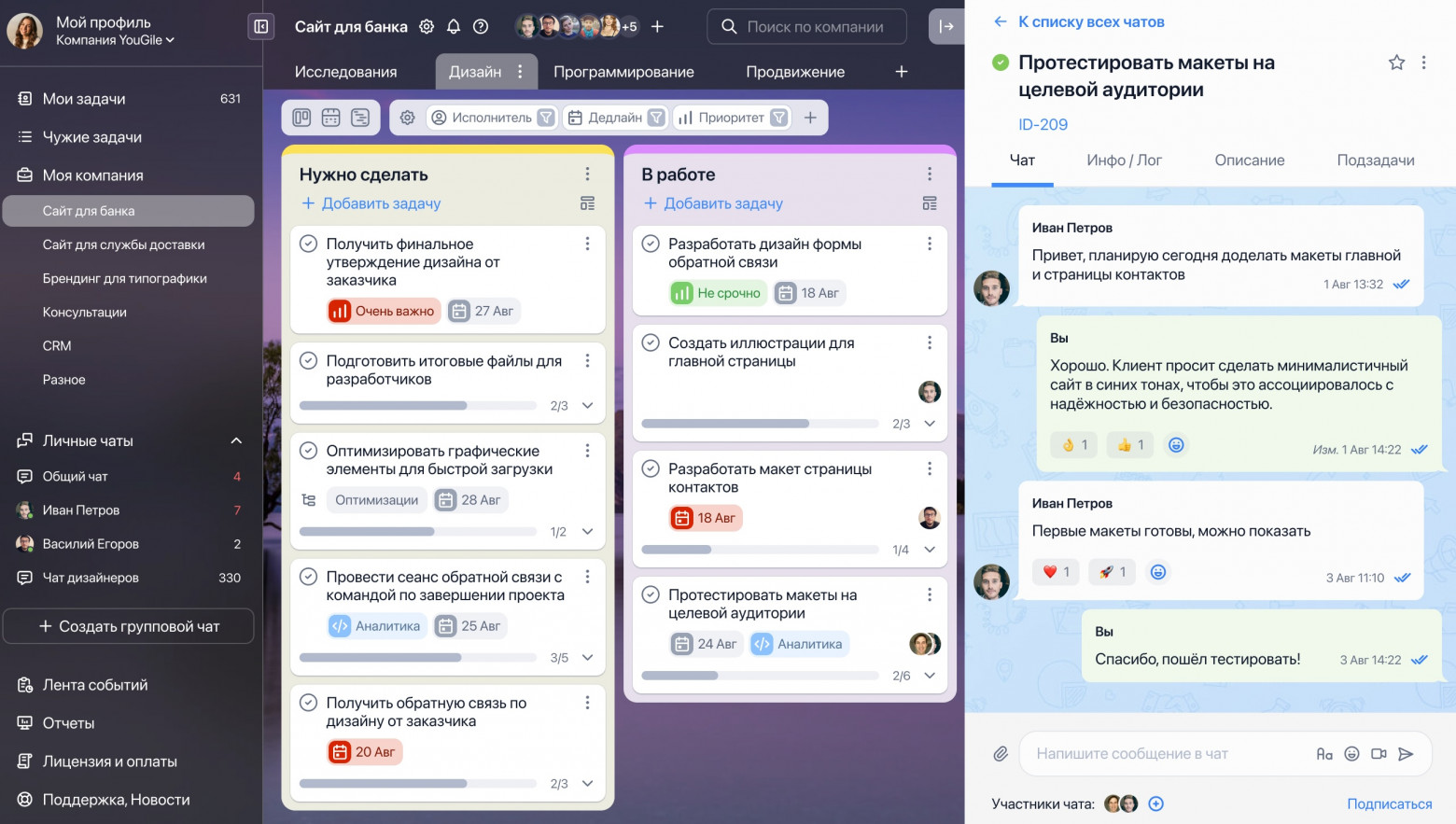Start a video call from the chat
Screen dimensions: 1456x824
pyautogui.click(x=1379, y=753)
